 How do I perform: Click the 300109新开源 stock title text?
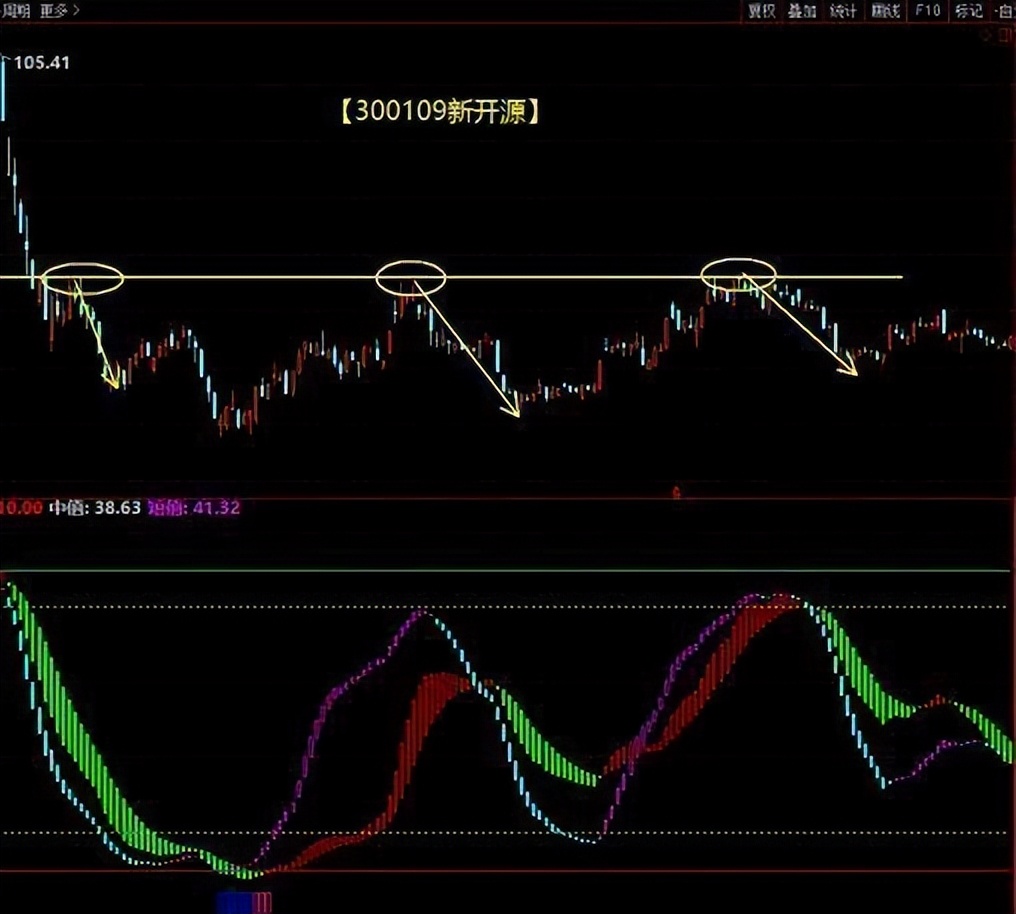(x=439, y=111)
